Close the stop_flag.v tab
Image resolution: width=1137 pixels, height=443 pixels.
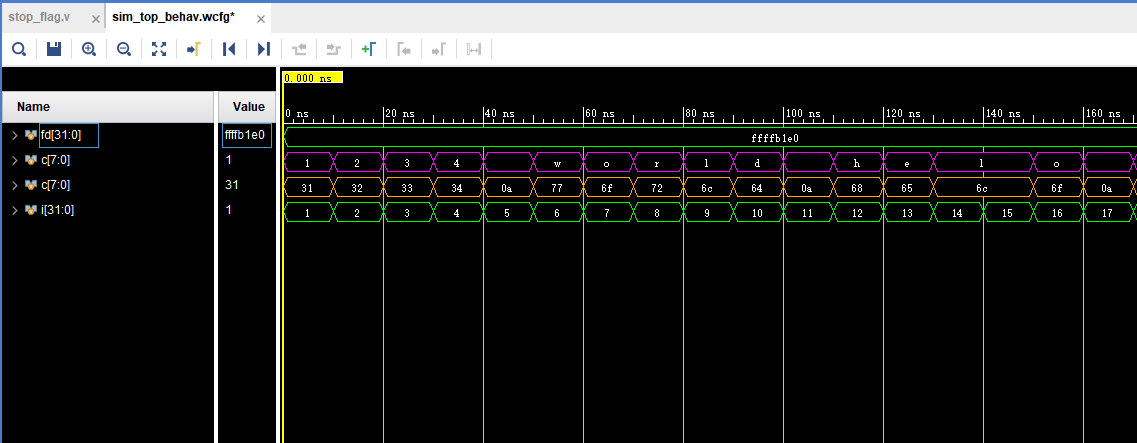(x=96, y=19)
